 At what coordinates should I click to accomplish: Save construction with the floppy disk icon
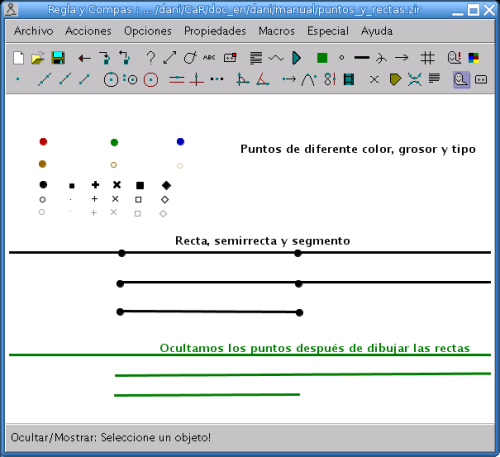58,58
